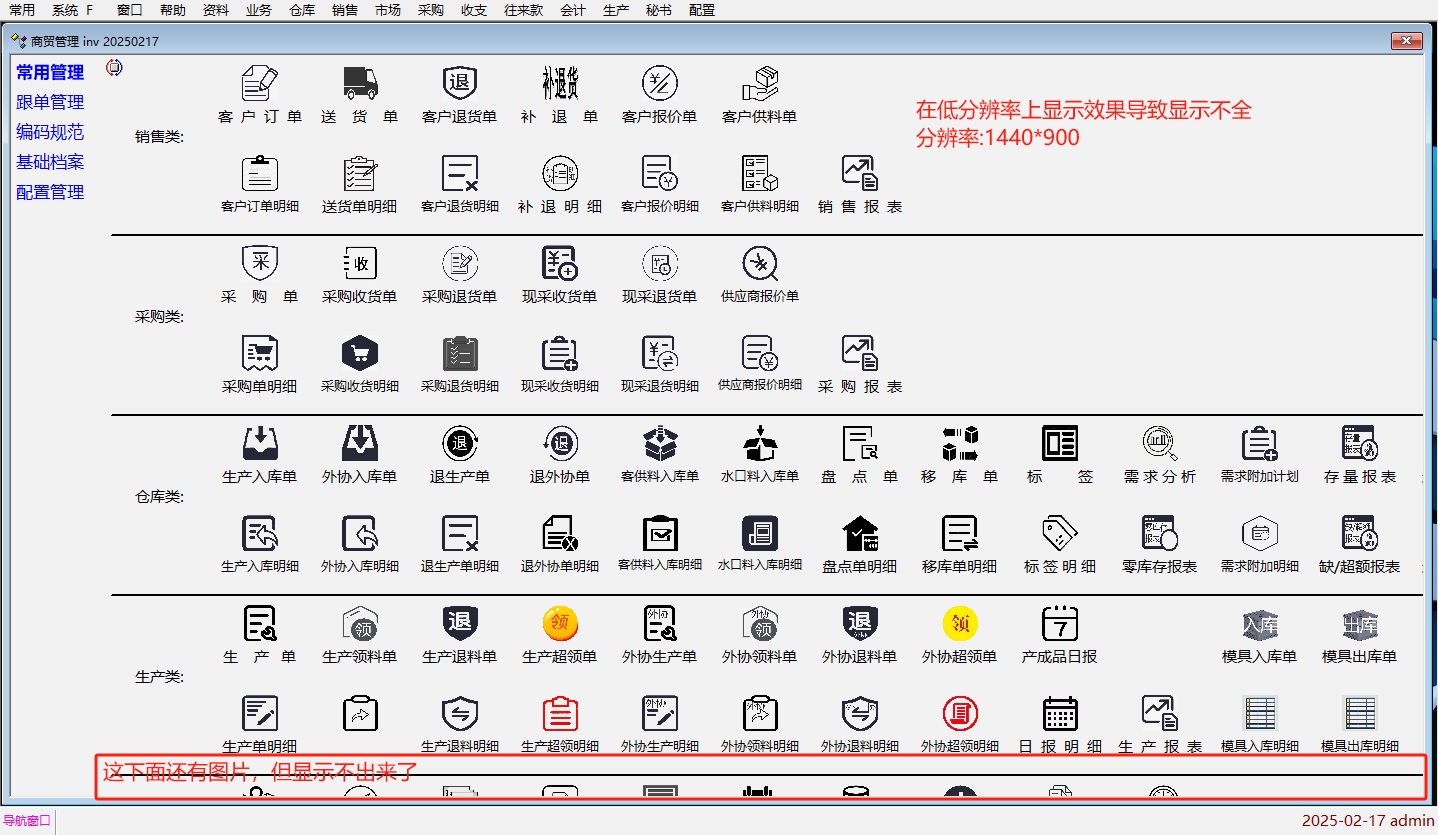Open the 客户订单 (customer order) icon
This screenshot has width=1438, height=835.
tap(260, 84)
